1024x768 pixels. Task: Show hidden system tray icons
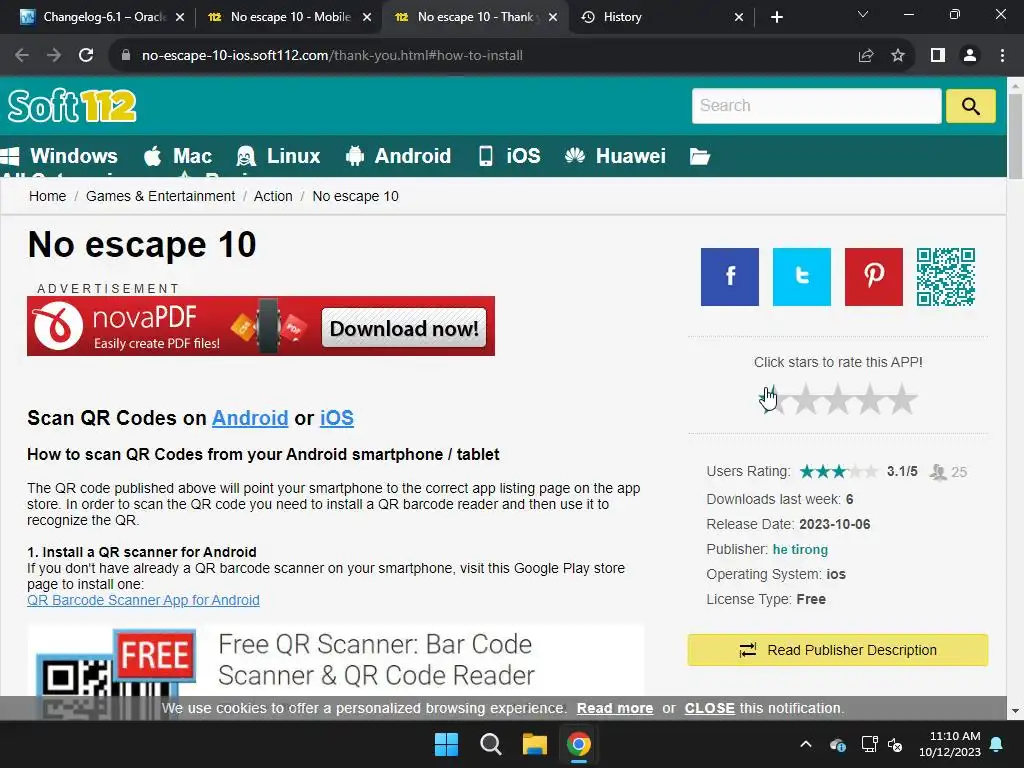coord(806,744)
